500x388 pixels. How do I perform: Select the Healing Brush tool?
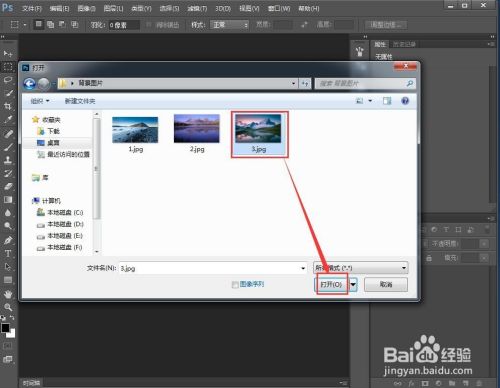[8, 134]
